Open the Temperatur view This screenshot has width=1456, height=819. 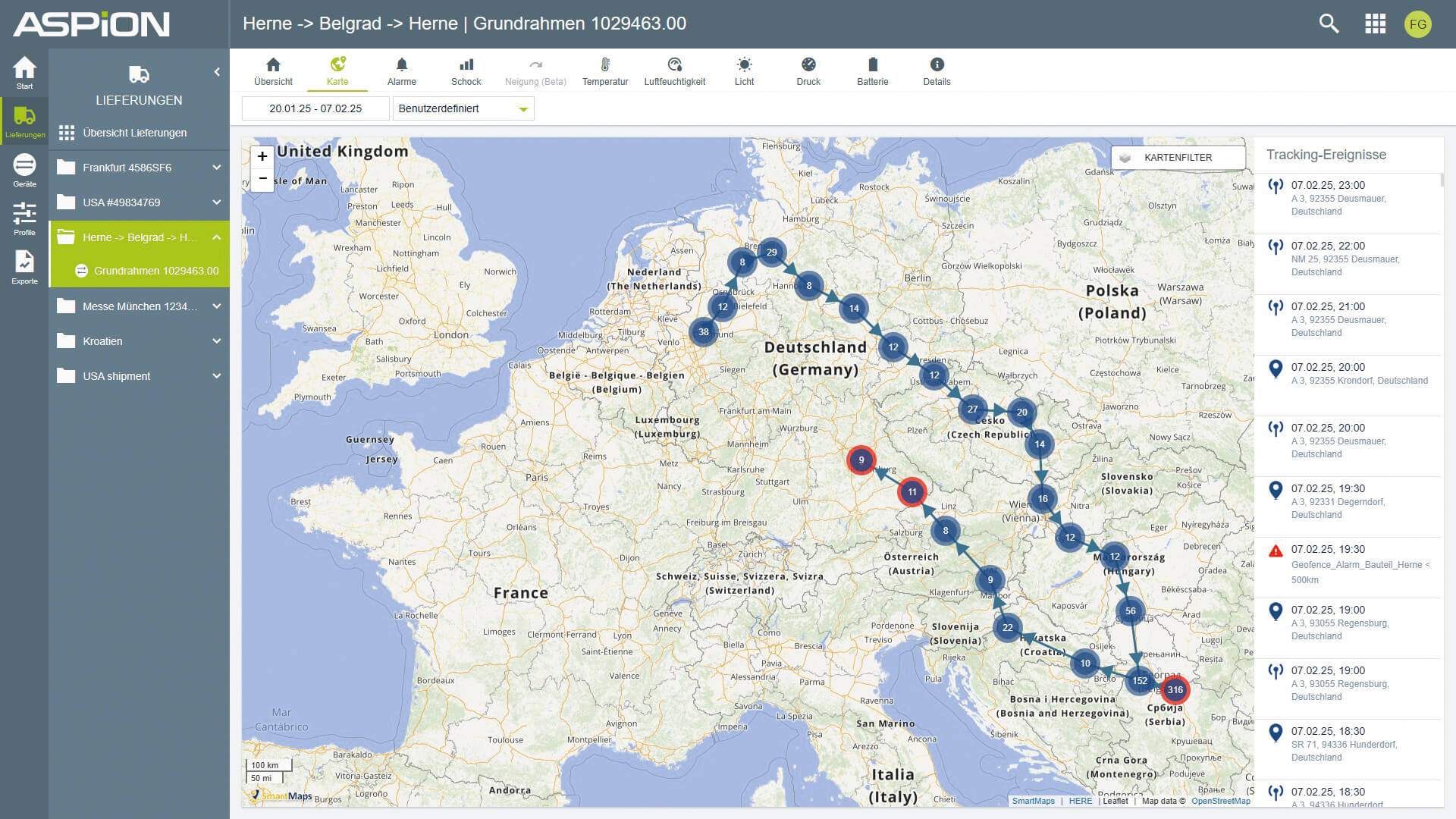pyautogui.click(x=605, y=71)
